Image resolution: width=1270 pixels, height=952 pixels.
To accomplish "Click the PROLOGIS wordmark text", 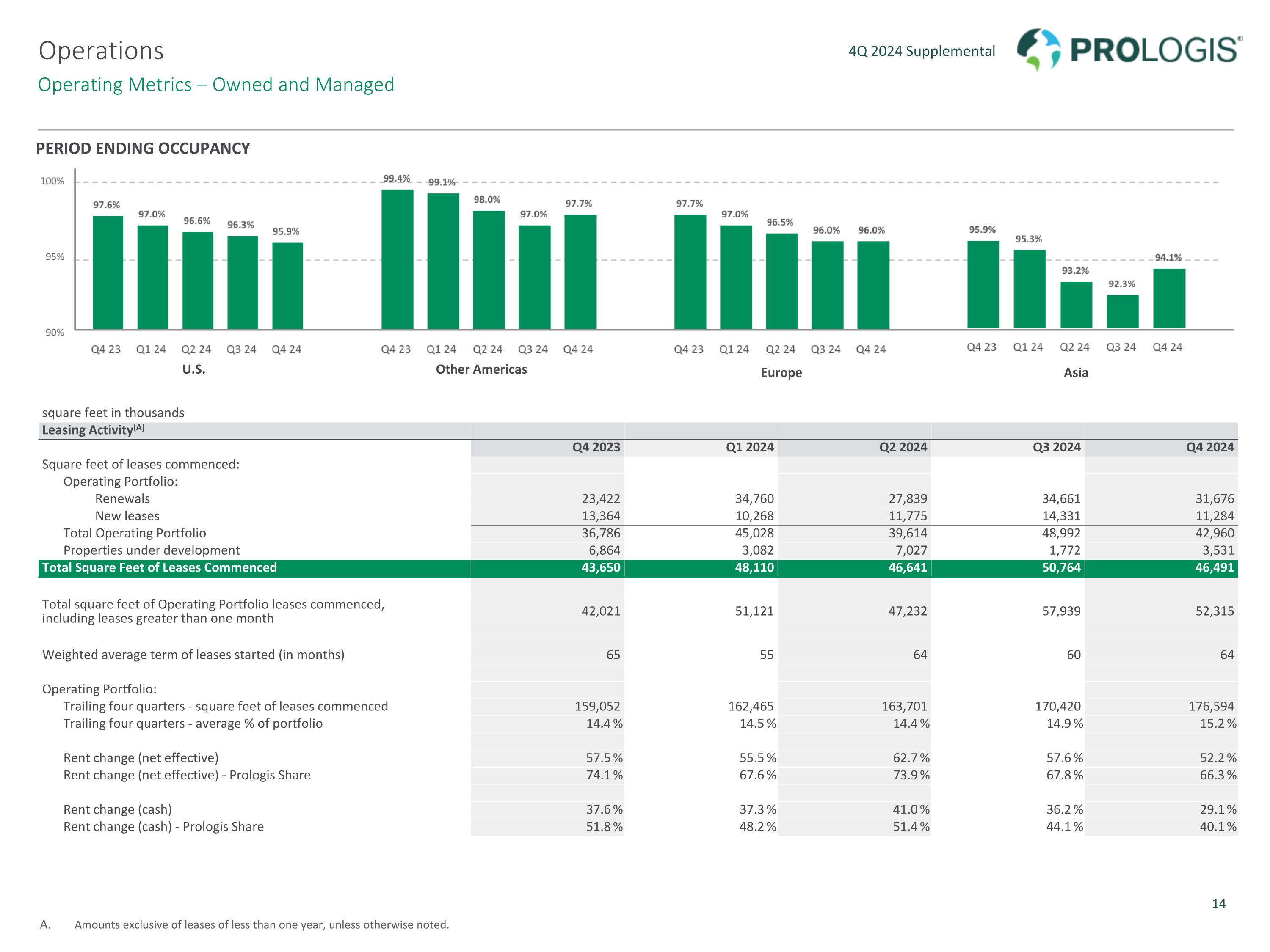I will (x=1155, y=50).
